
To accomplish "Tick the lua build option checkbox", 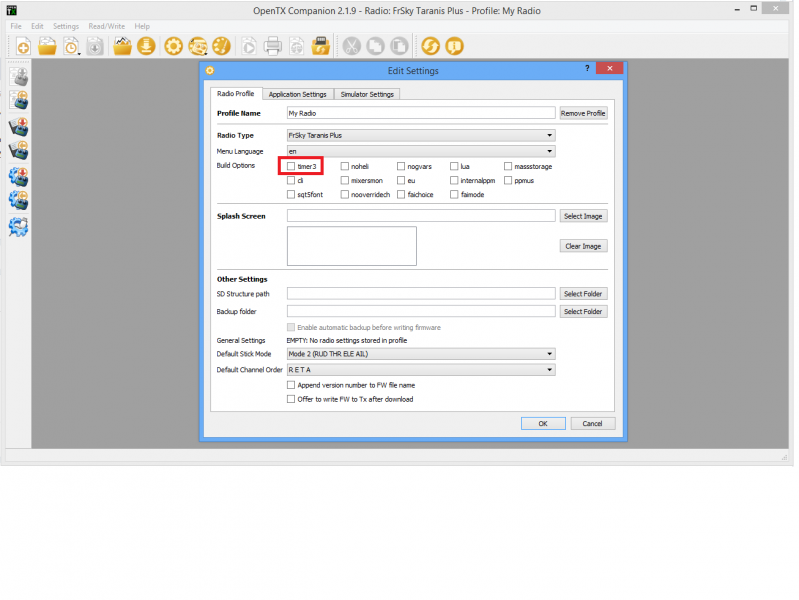I will point(454,166).
